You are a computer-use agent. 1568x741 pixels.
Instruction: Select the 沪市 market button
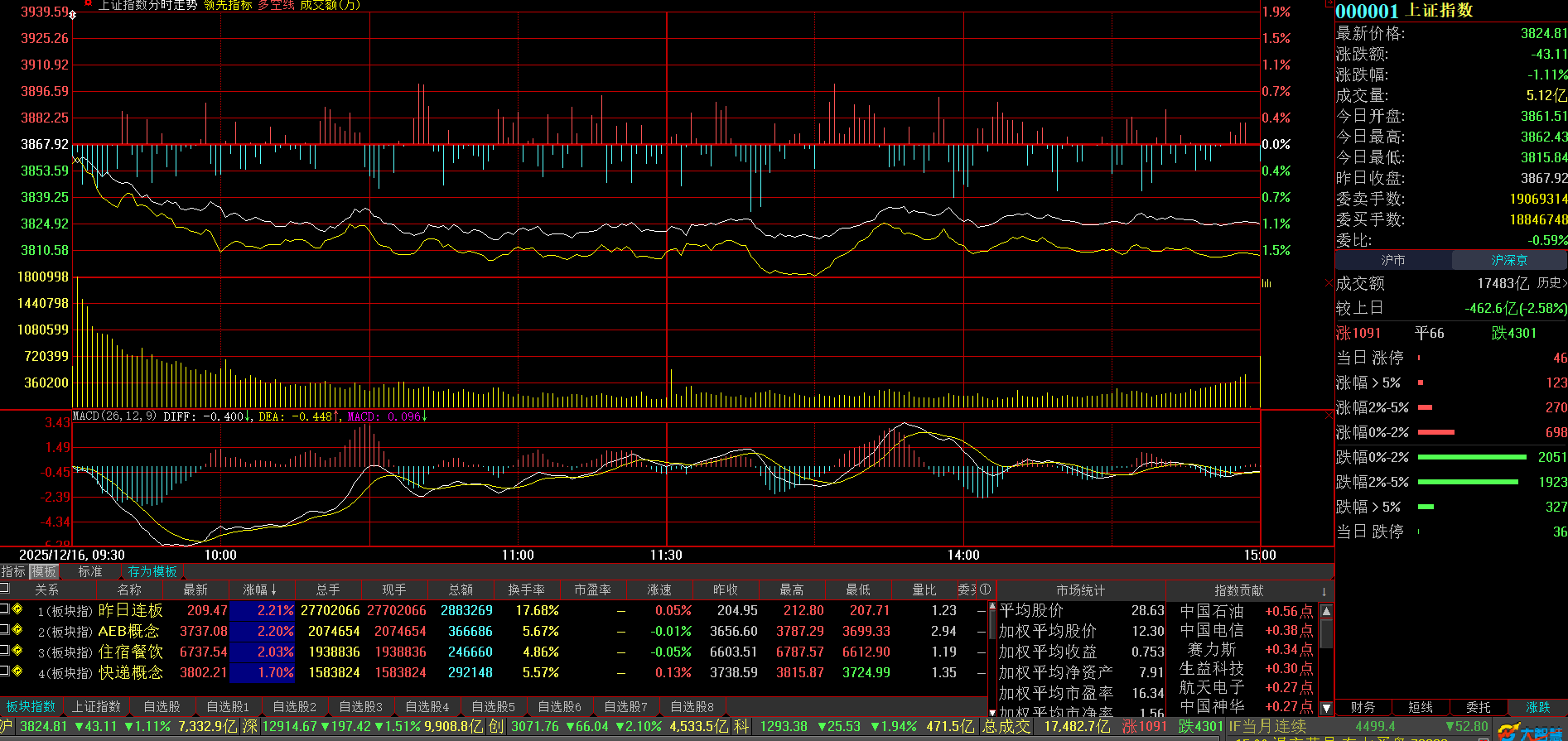(x=1392, y=260)
